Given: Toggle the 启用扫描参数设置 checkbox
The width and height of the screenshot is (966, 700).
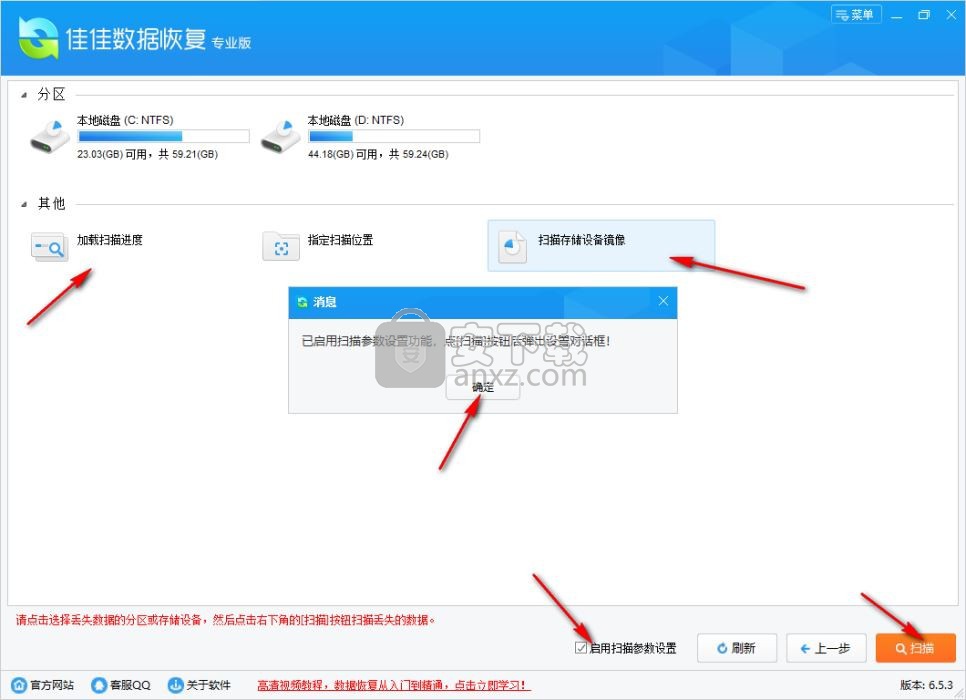Looking at the screenshot, I should click(x=580, y=648).
